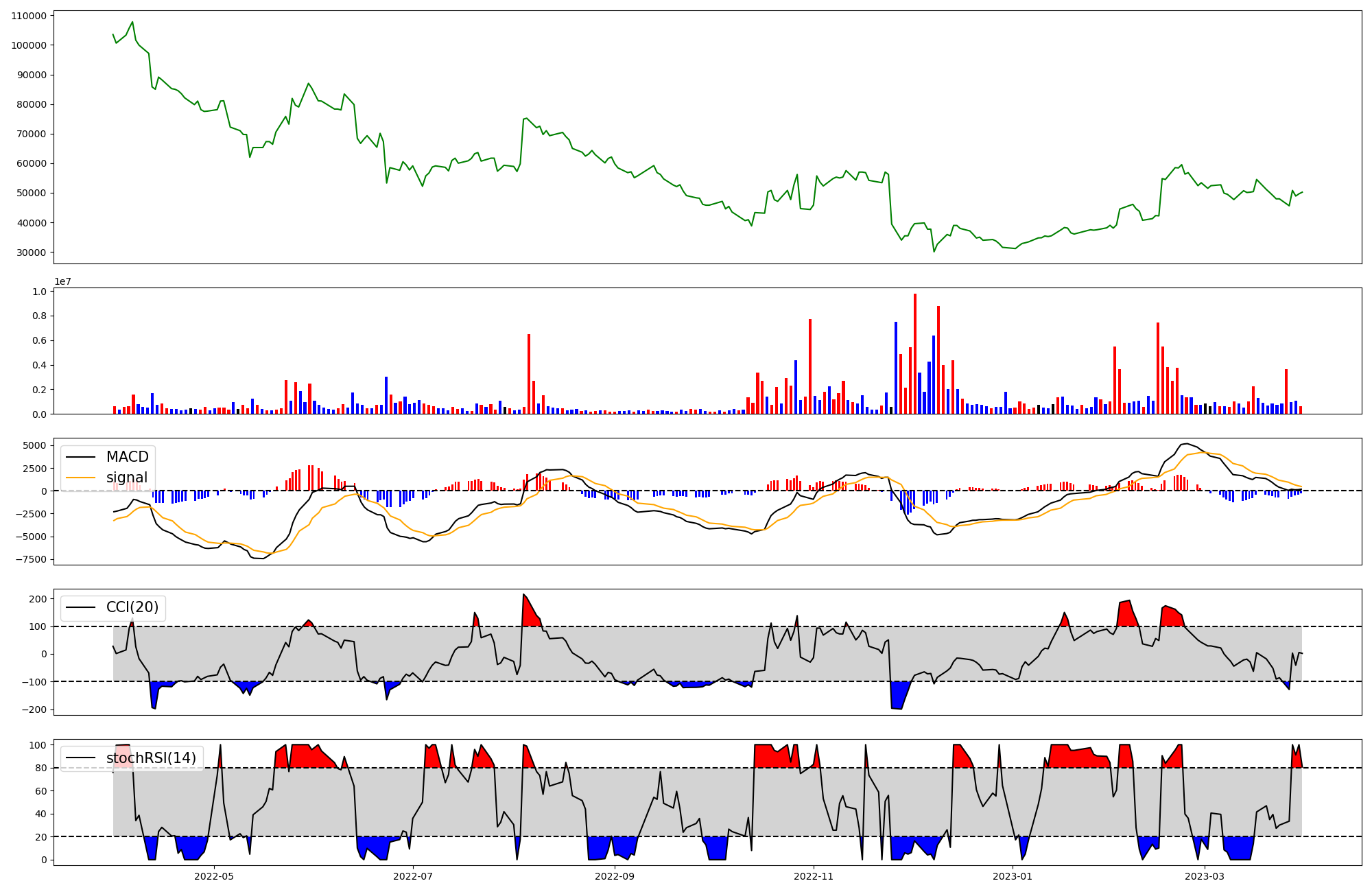Click the 30000 price axis tick label
The height and width of the screenshot is (892, 1372).
(x=32, y=253)
